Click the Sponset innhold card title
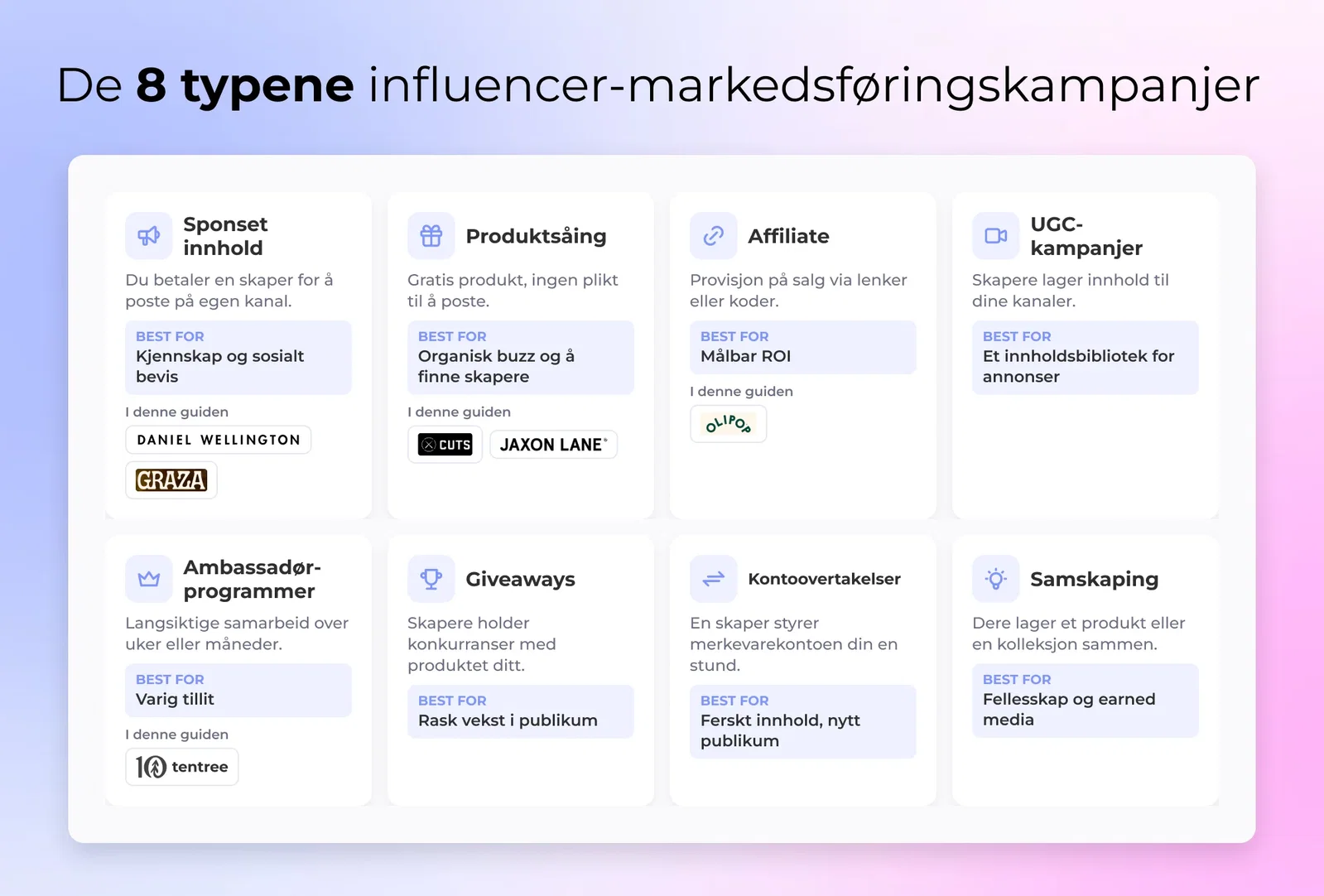The image size is (1324, 896). pyautogui.click(x=225, y=236)
